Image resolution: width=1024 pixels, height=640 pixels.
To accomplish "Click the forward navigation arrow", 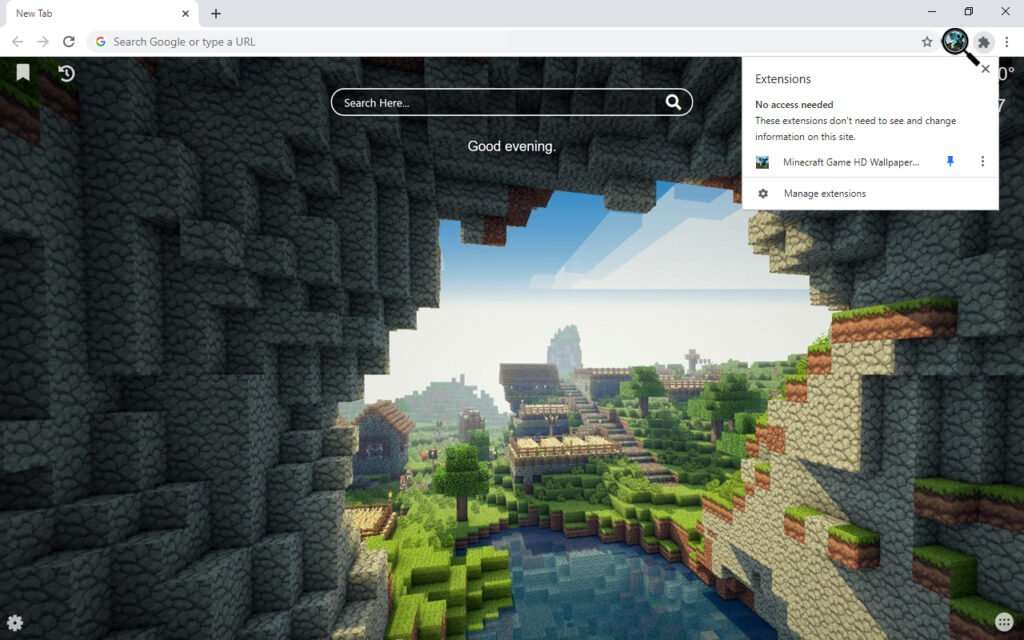I will click(42, 42).
